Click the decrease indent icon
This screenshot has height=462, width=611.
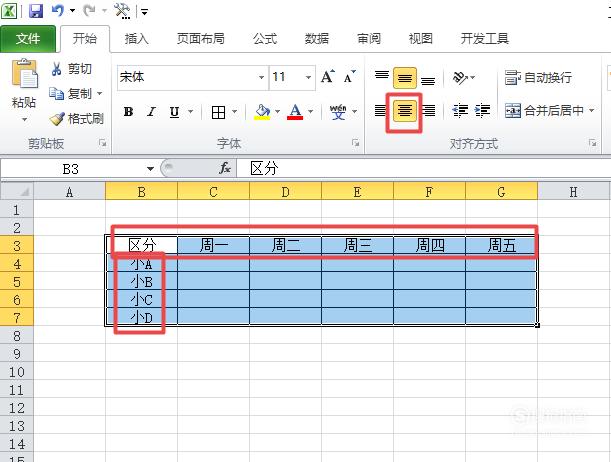(x=460, y=111)
